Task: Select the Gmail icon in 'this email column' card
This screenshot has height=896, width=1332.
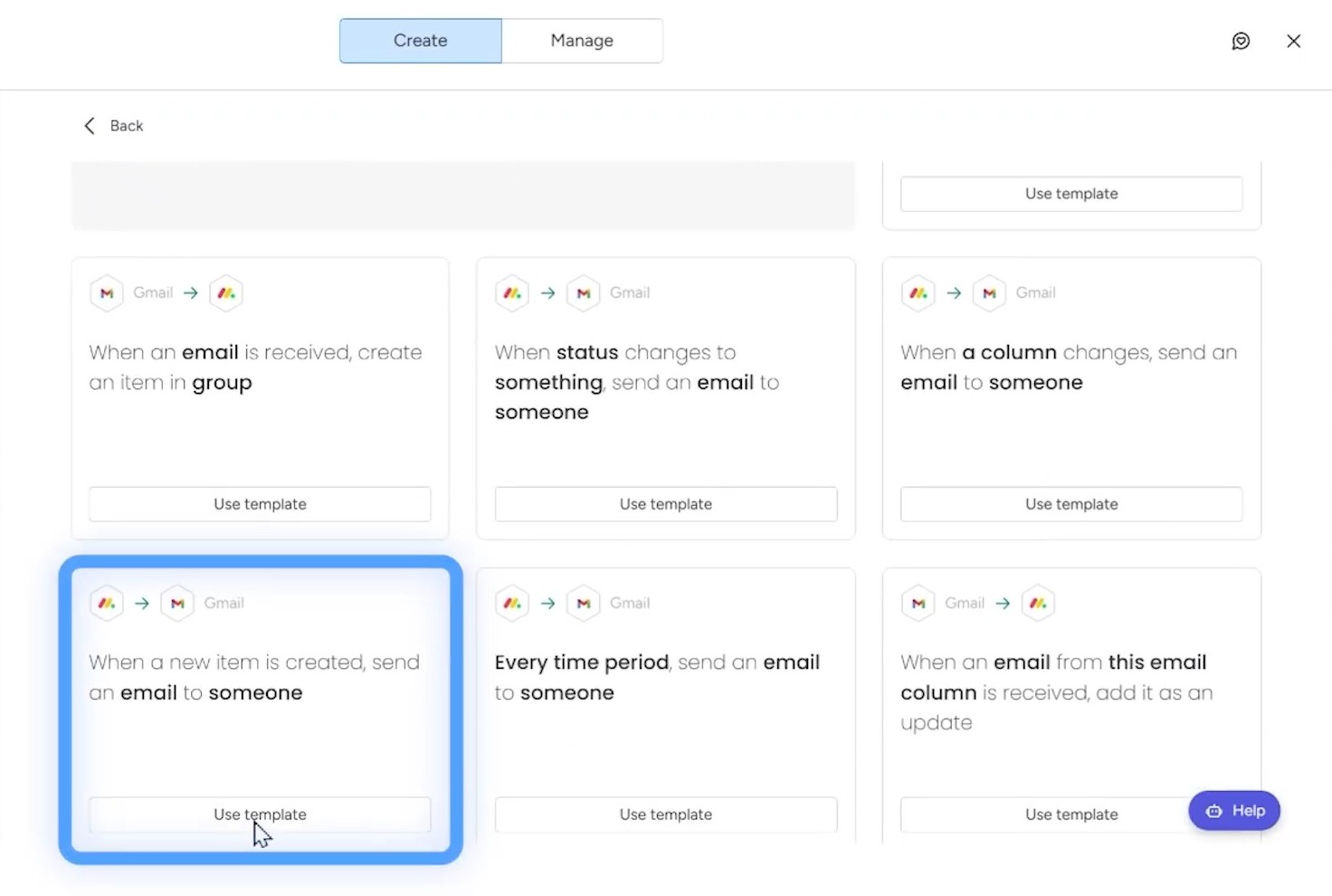Action: click(918, 603)
